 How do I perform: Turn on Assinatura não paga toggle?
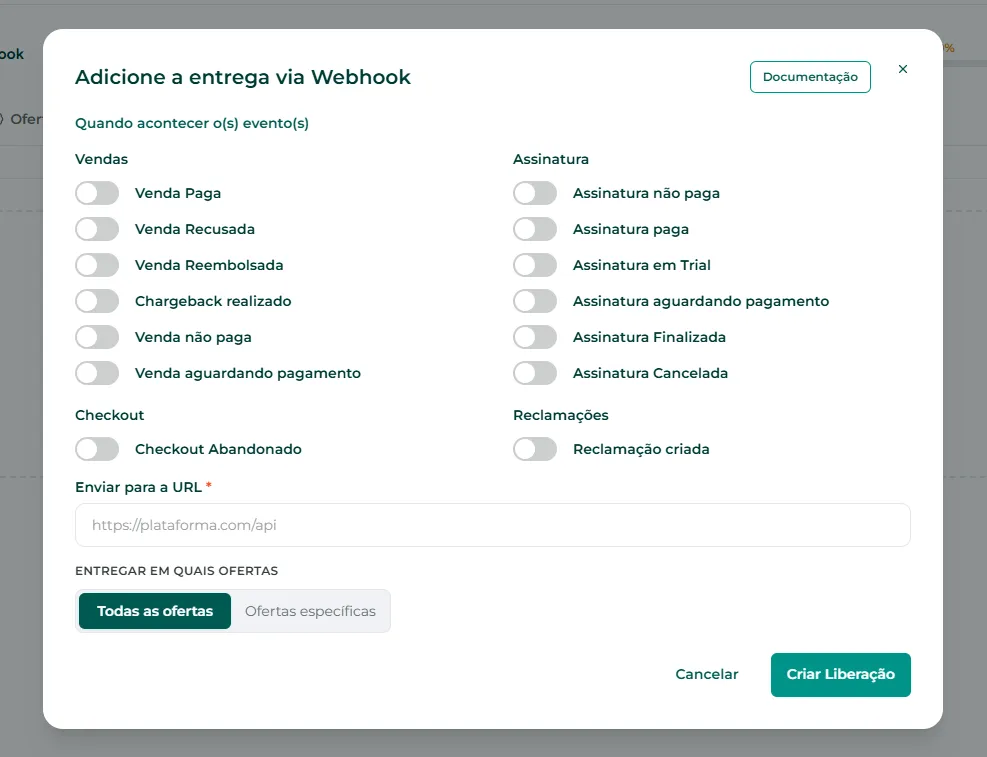point(535,193)
